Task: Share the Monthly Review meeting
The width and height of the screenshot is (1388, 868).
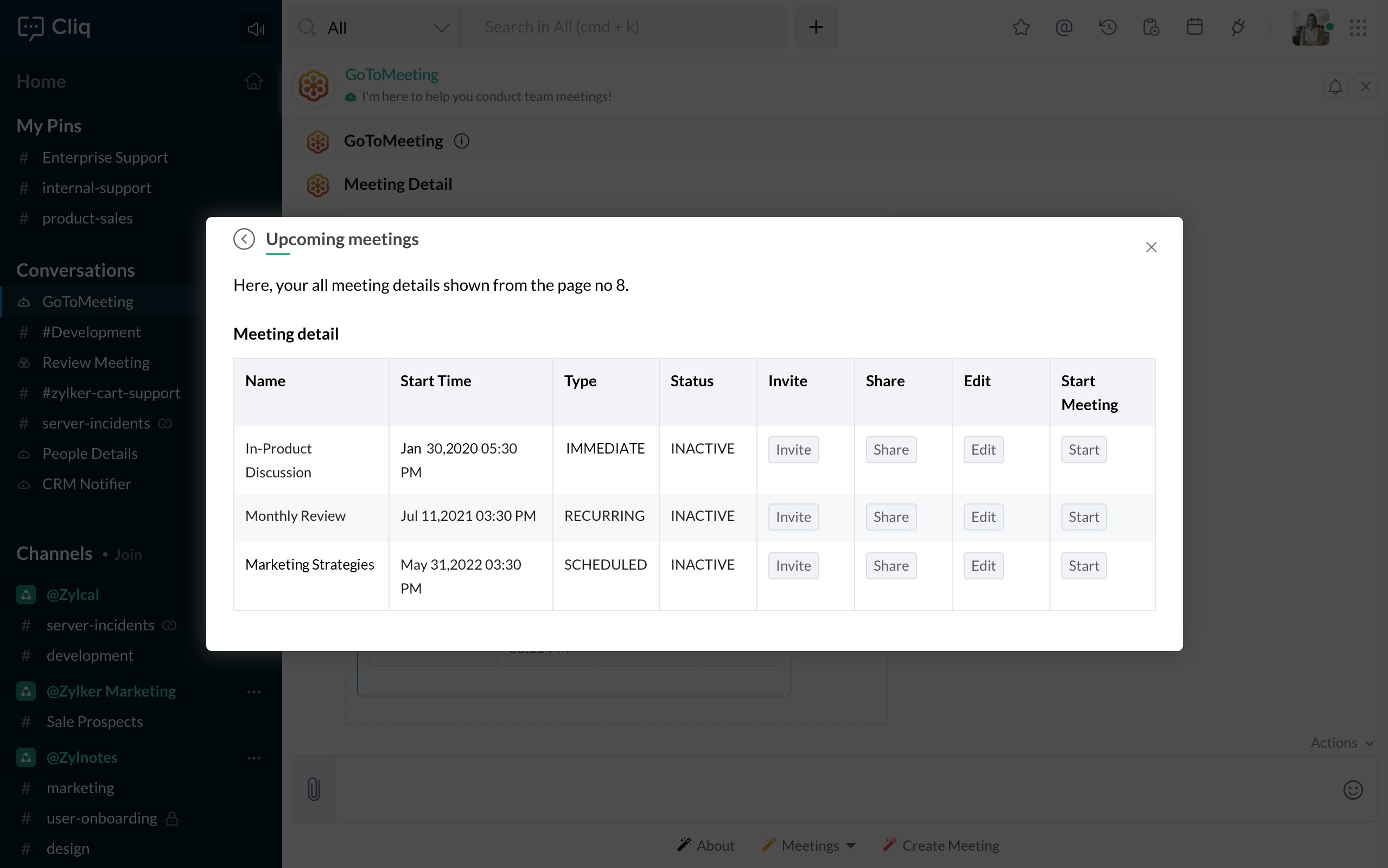Action: pos(891,516)
